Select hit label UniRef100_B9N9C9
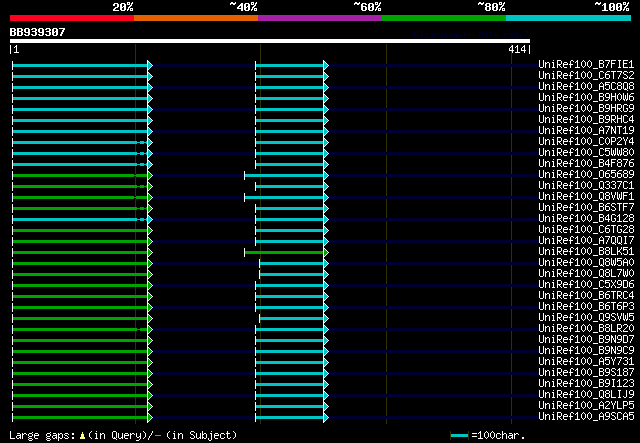The height and width of the screenshot is (443, 640). (587, 351)
